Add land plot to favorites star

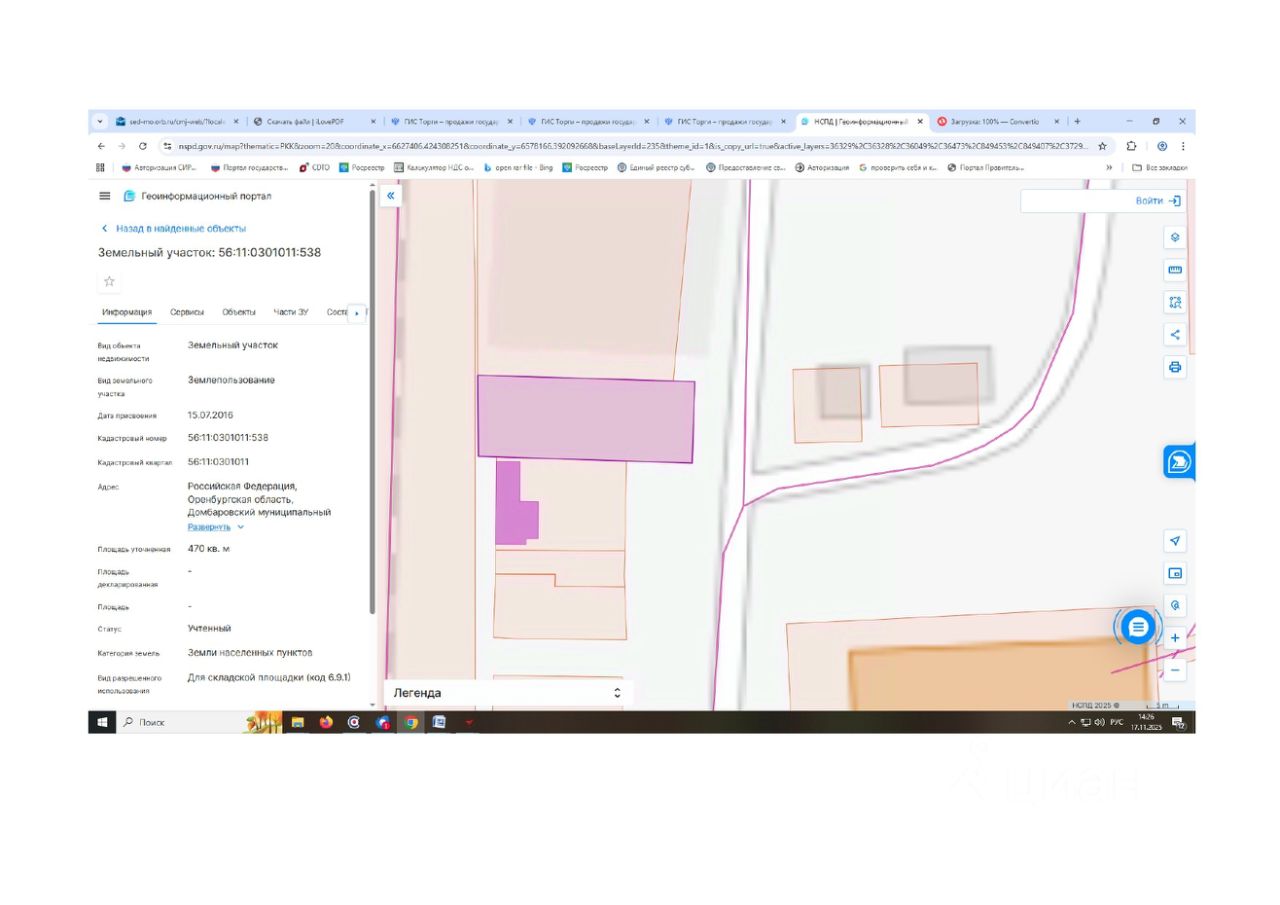pyautogui.click(x=109, y=282)
